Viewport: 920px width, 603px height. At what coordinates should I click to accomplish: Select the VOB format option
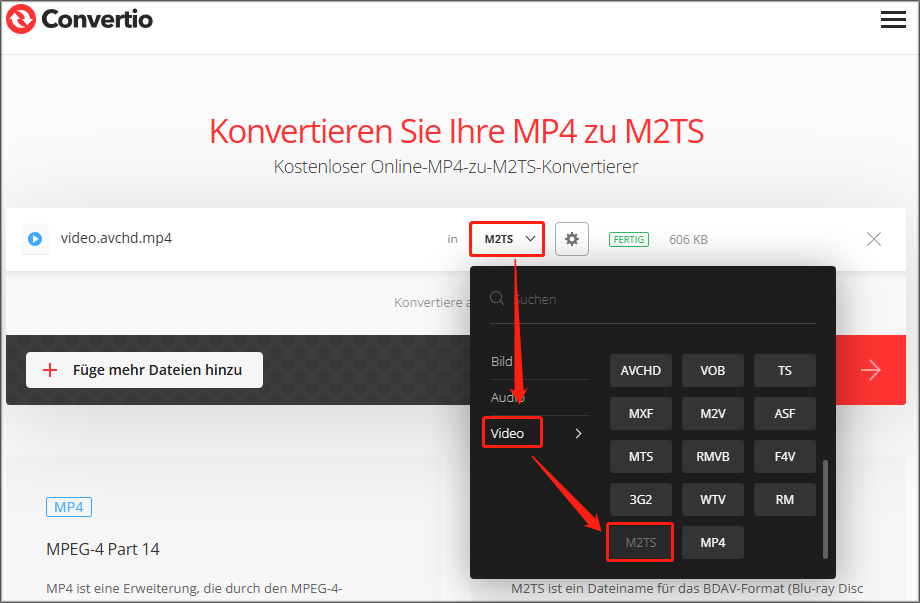pos(712,370)
